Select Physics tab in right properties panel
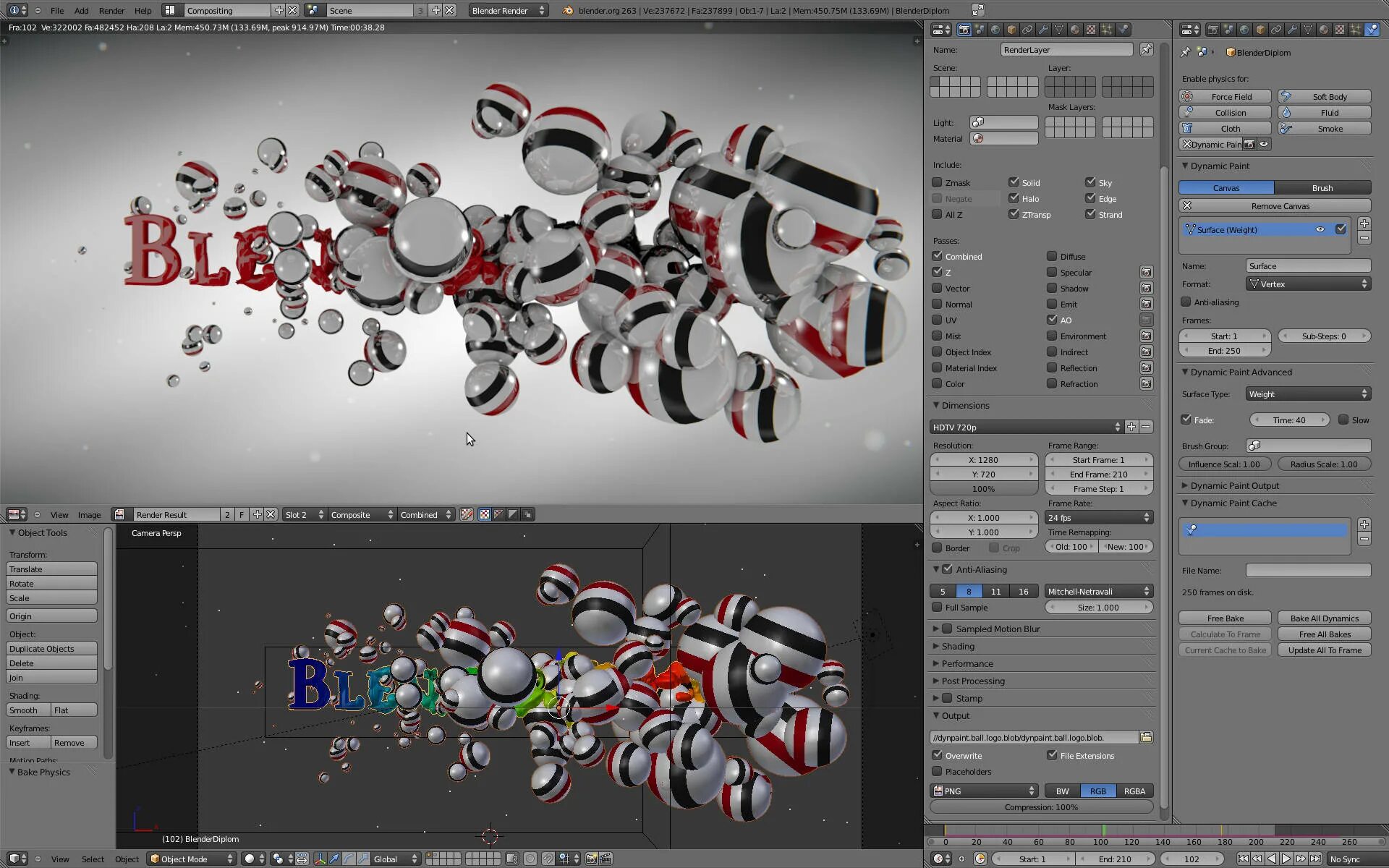 [x=1372, y=30]
